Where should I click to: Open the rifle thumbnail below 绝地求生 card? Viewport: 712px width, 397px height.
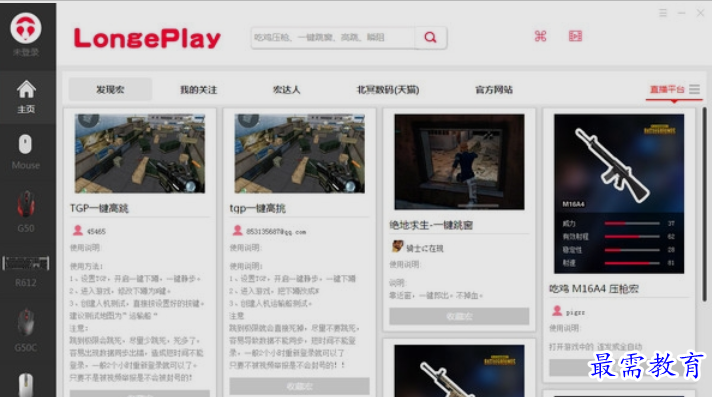pyautogui.click(x=460, y=371)
